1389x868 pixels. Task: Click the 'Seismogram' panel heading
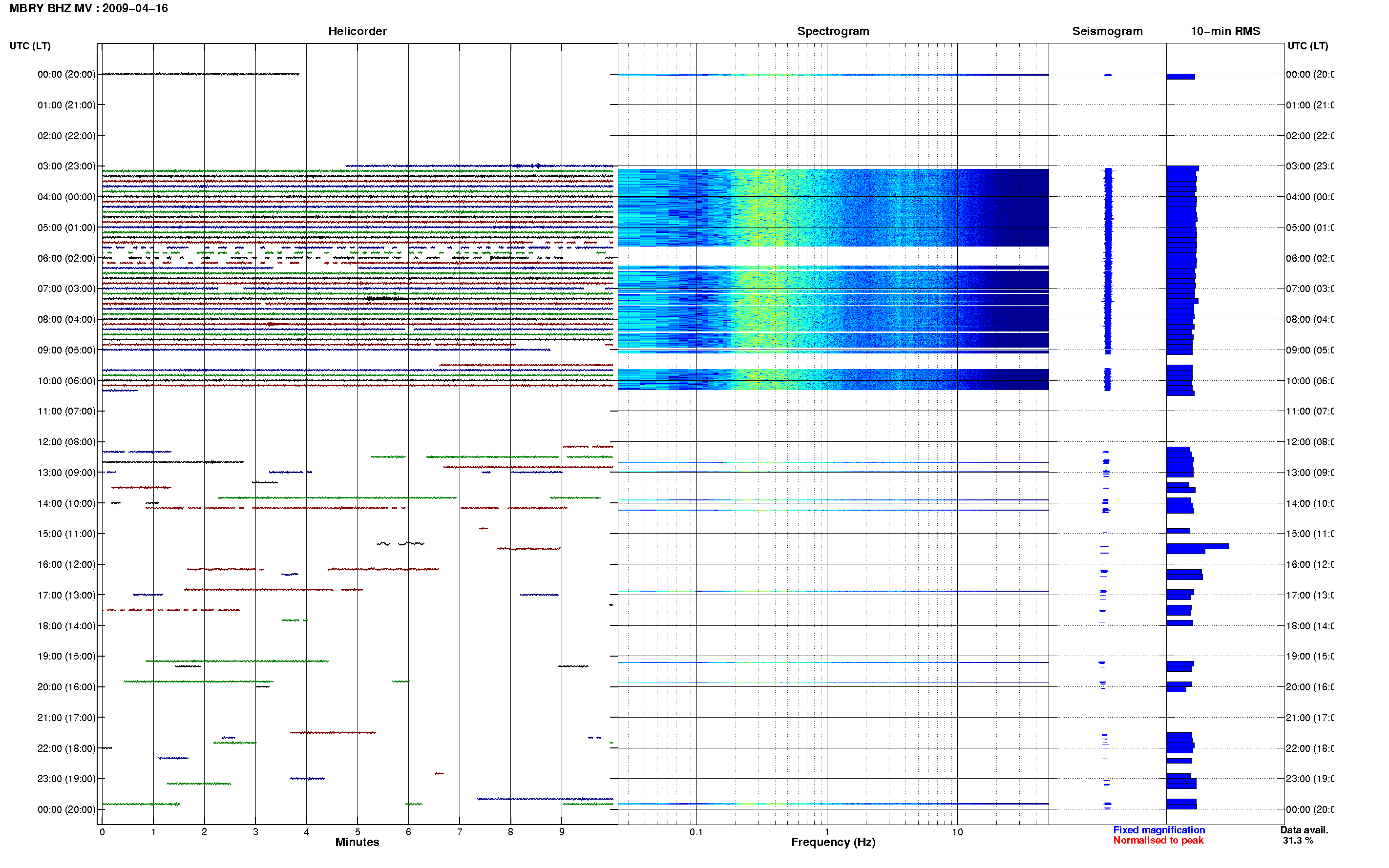[1107, 32]
